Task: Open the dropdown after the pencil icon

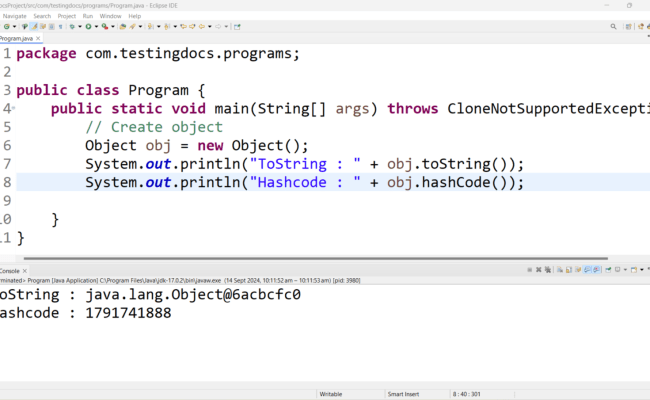Action: pyautogui.click(x=140, y=27)
